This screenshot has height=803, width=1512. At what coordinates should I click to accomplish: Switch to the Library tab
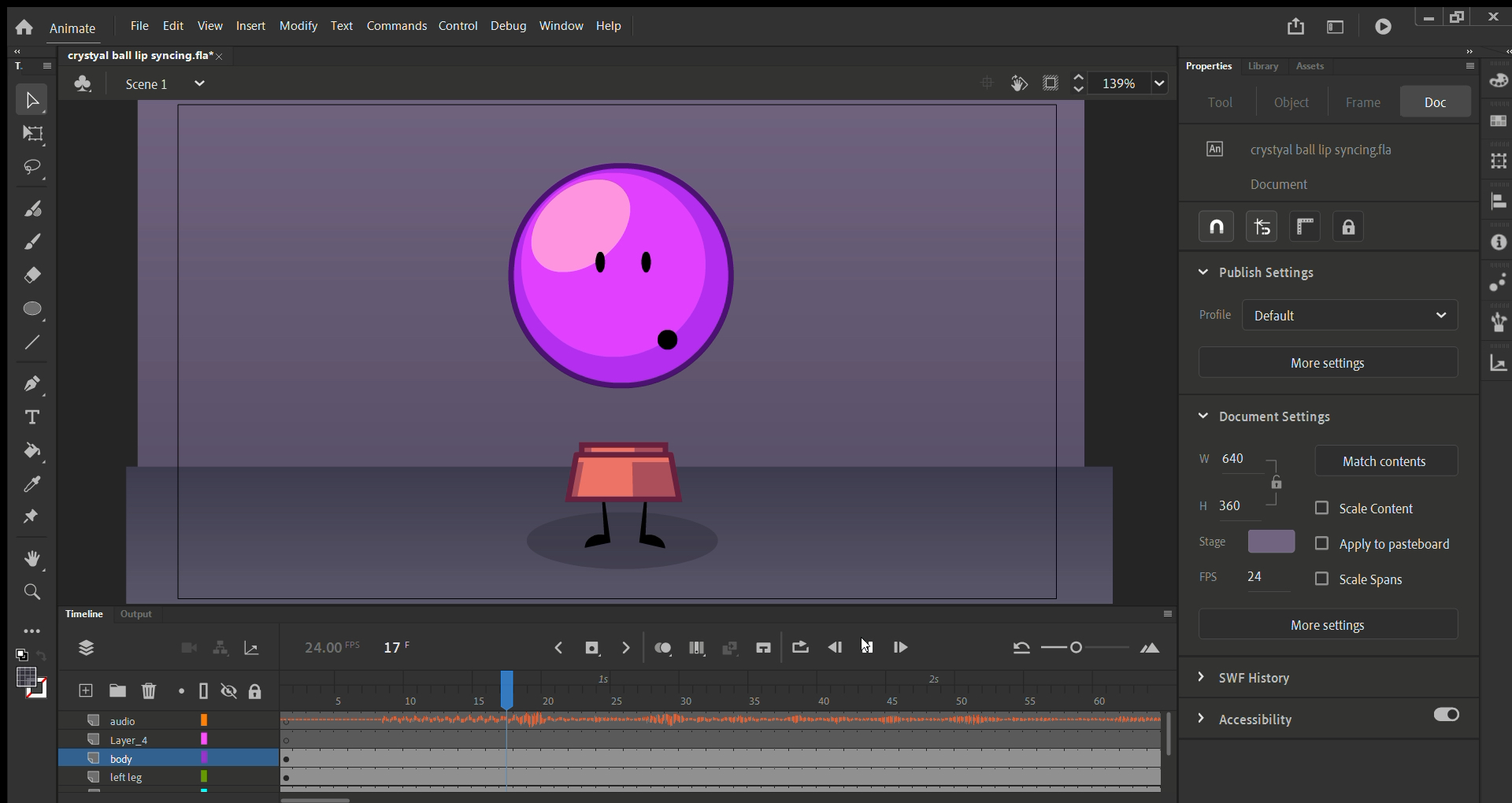tap(1263, 66)
